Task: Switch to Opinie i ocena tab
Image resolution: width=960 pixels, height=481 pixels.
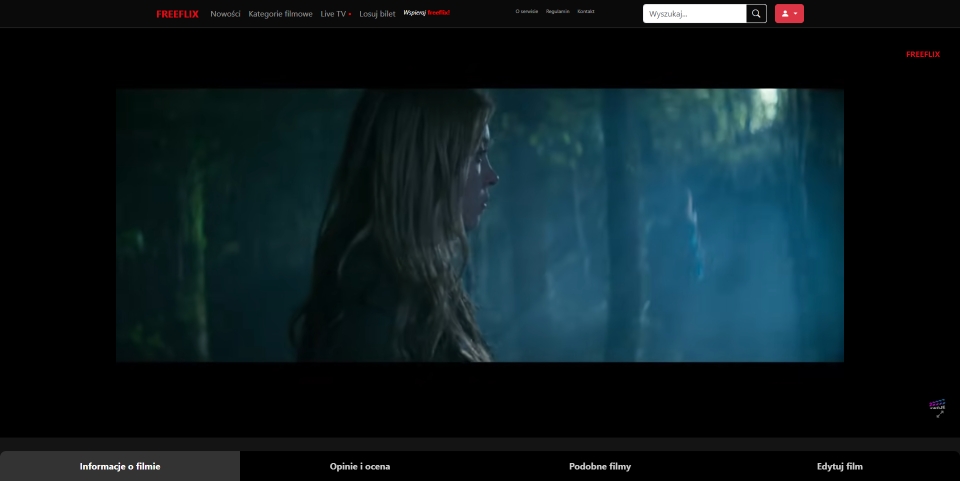Action: pyautogui.click(x=360, y=466)
